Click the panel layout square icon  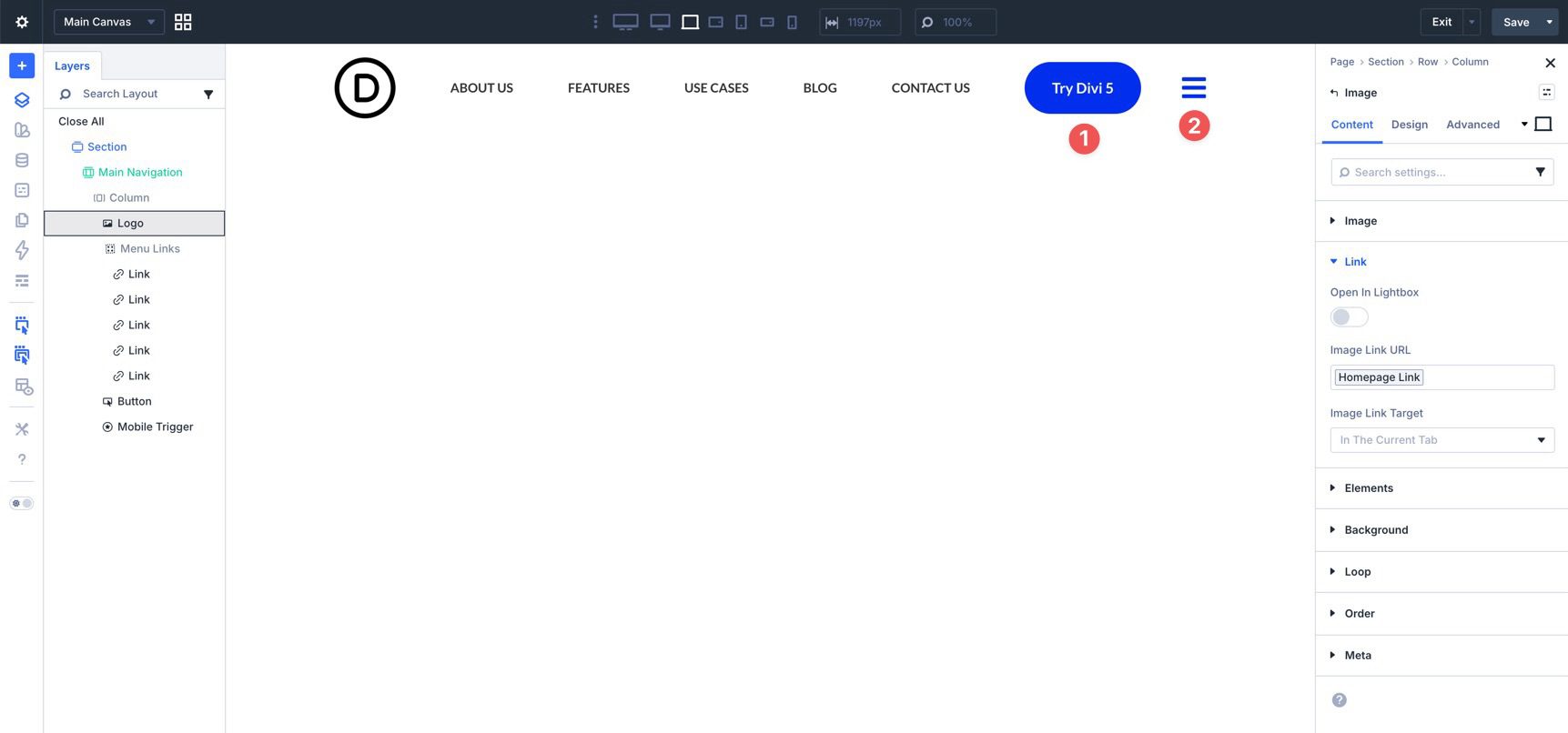[1543, 124]
